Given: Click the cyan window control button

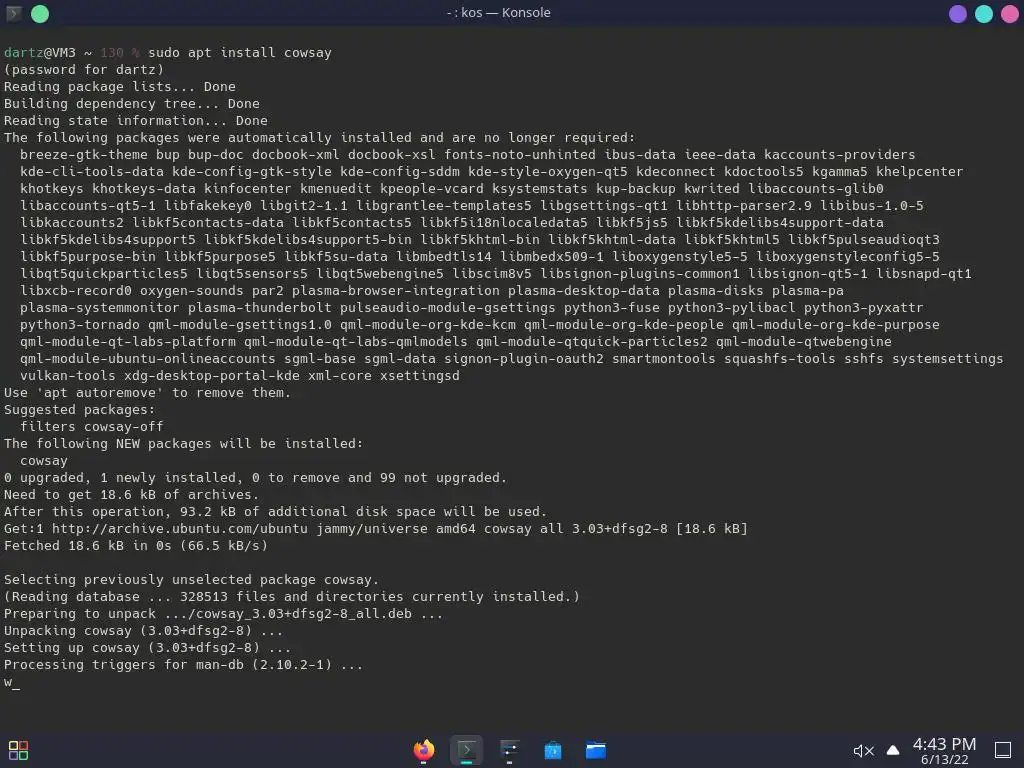Looking at the screenshot, I should 984,14.
